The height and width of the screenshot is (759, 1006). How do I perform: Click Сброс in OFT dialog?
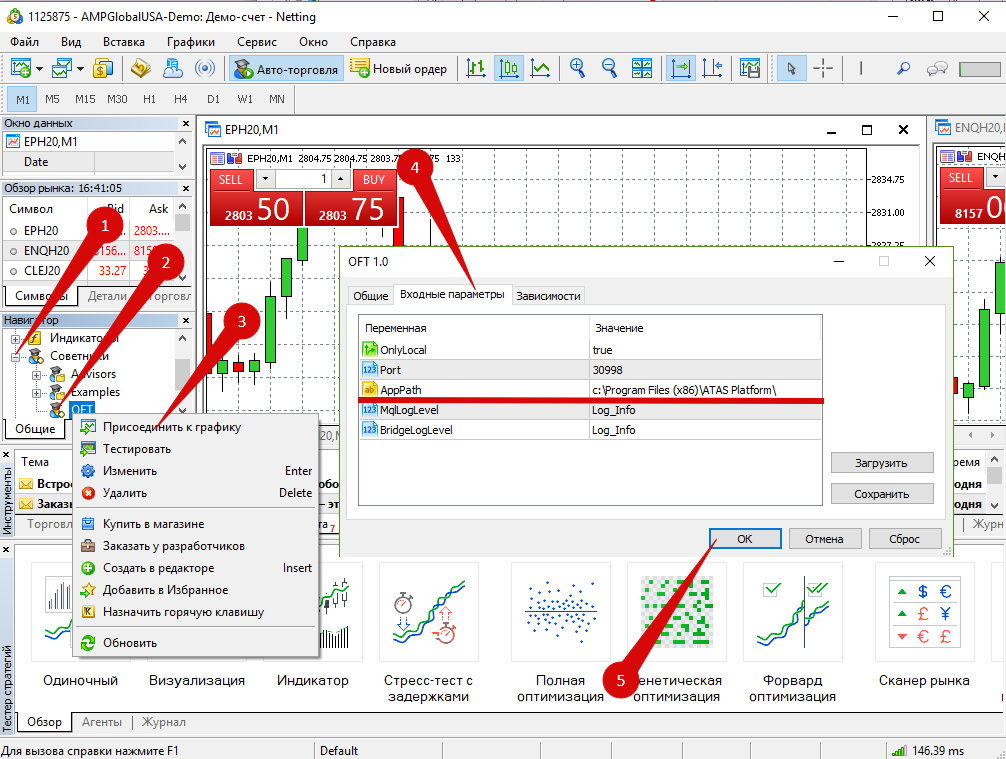[x=905, y=539]
